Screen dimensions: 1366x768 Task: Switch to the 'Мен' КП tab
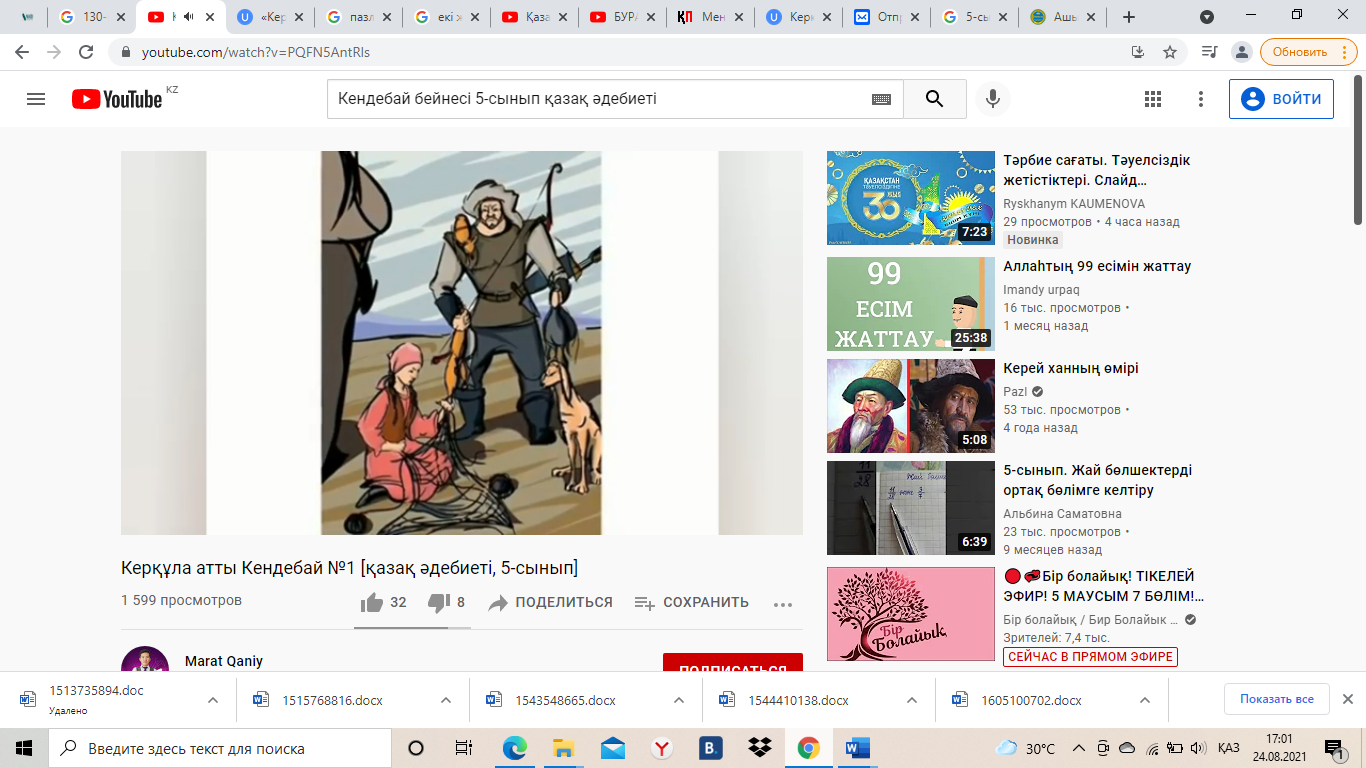click(711, 17)
